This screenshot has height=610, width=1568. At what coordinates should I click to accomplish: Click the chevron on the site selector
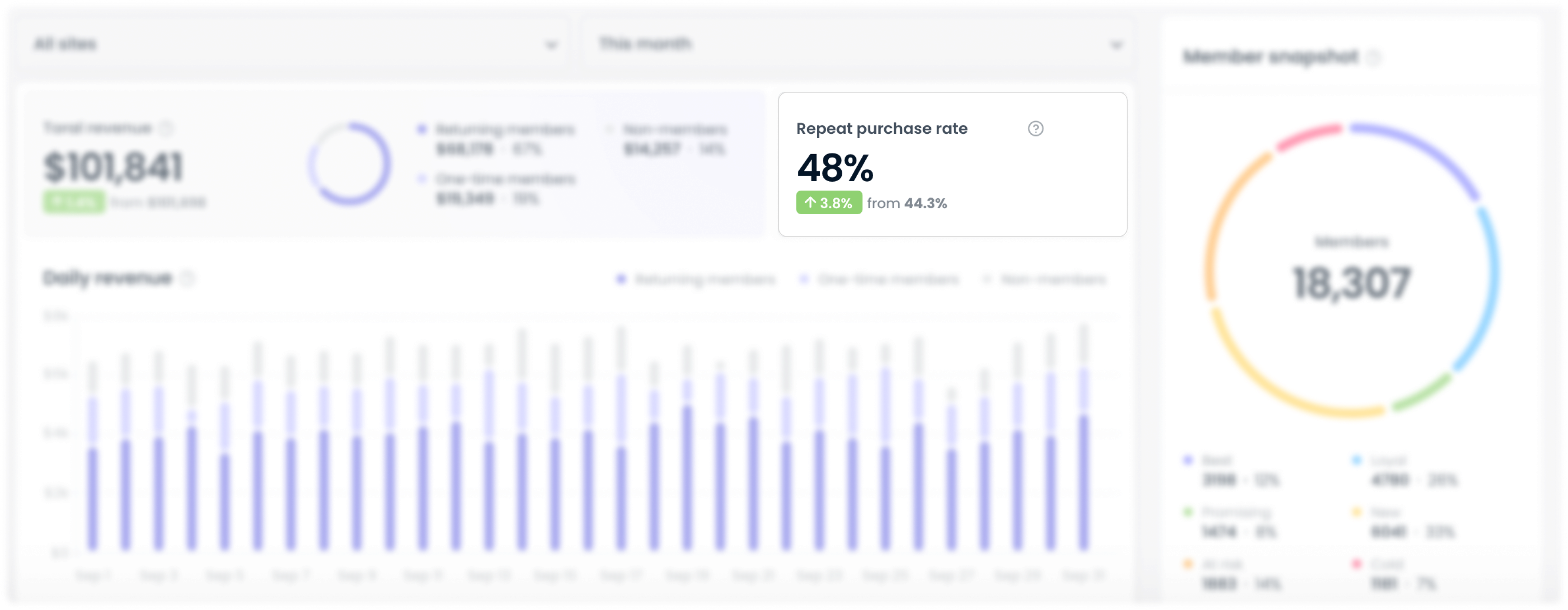[x=551, y=44]
